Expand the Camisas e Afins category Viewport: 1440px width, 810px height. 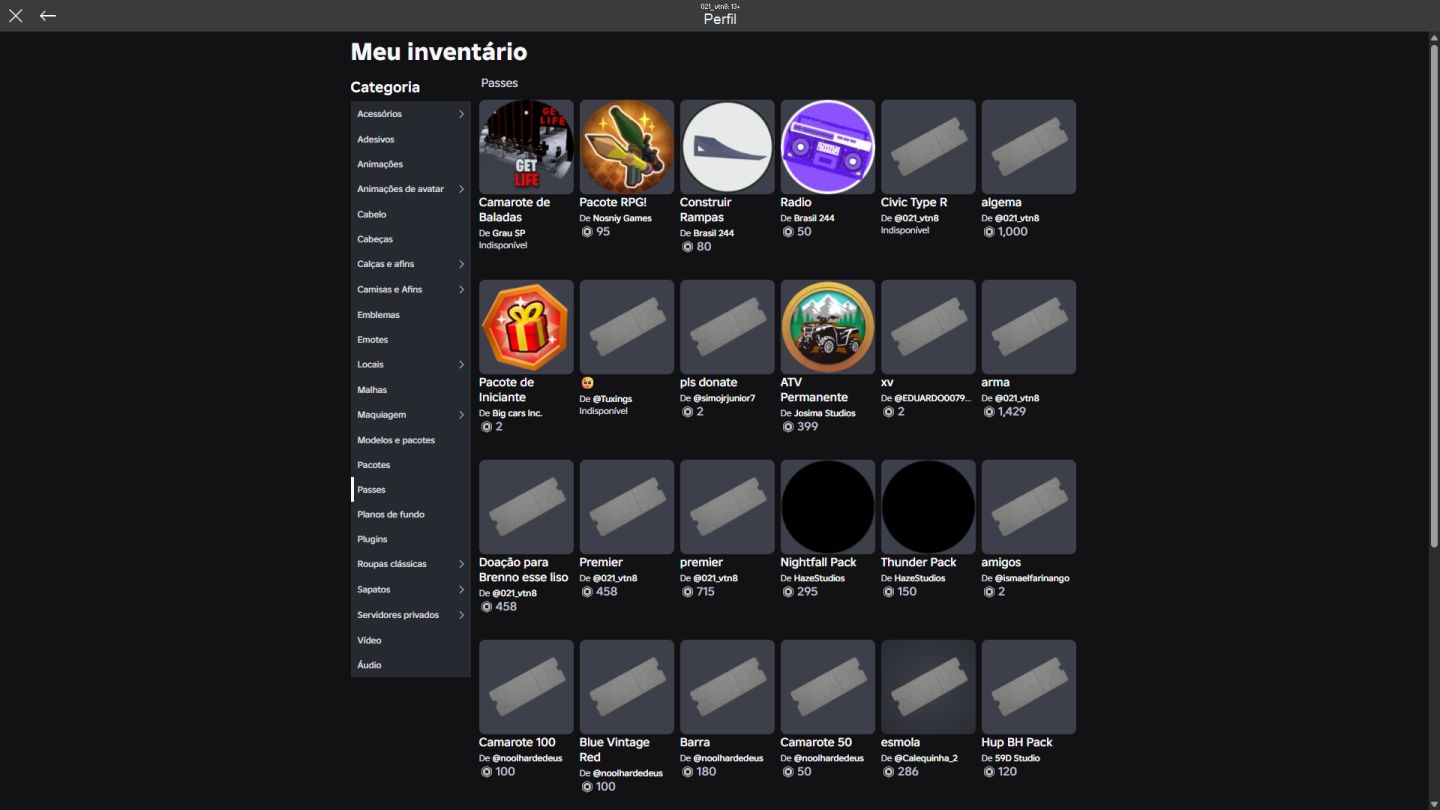tap(411, 289)
